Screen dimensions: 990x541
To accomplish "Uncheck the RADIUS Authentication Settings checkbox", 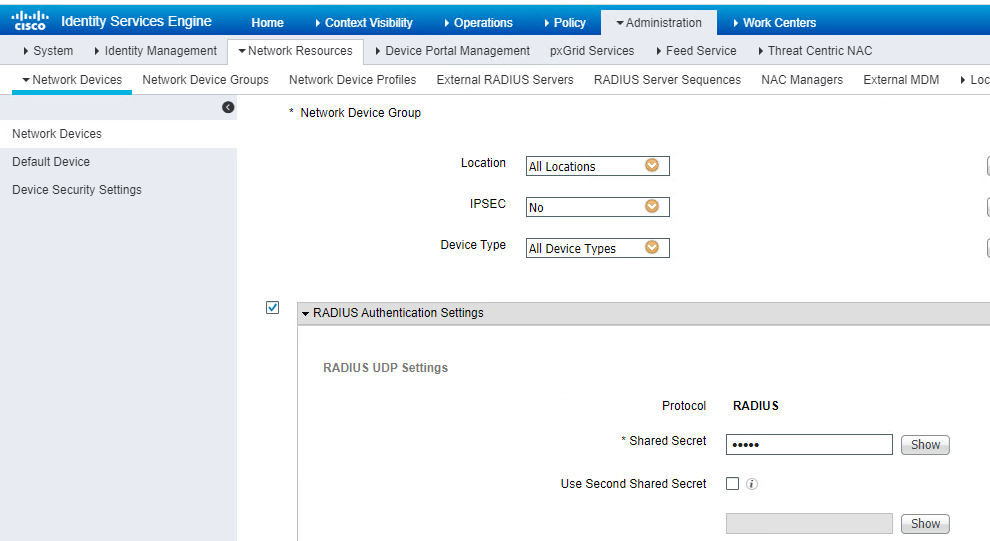I will 273,308.
